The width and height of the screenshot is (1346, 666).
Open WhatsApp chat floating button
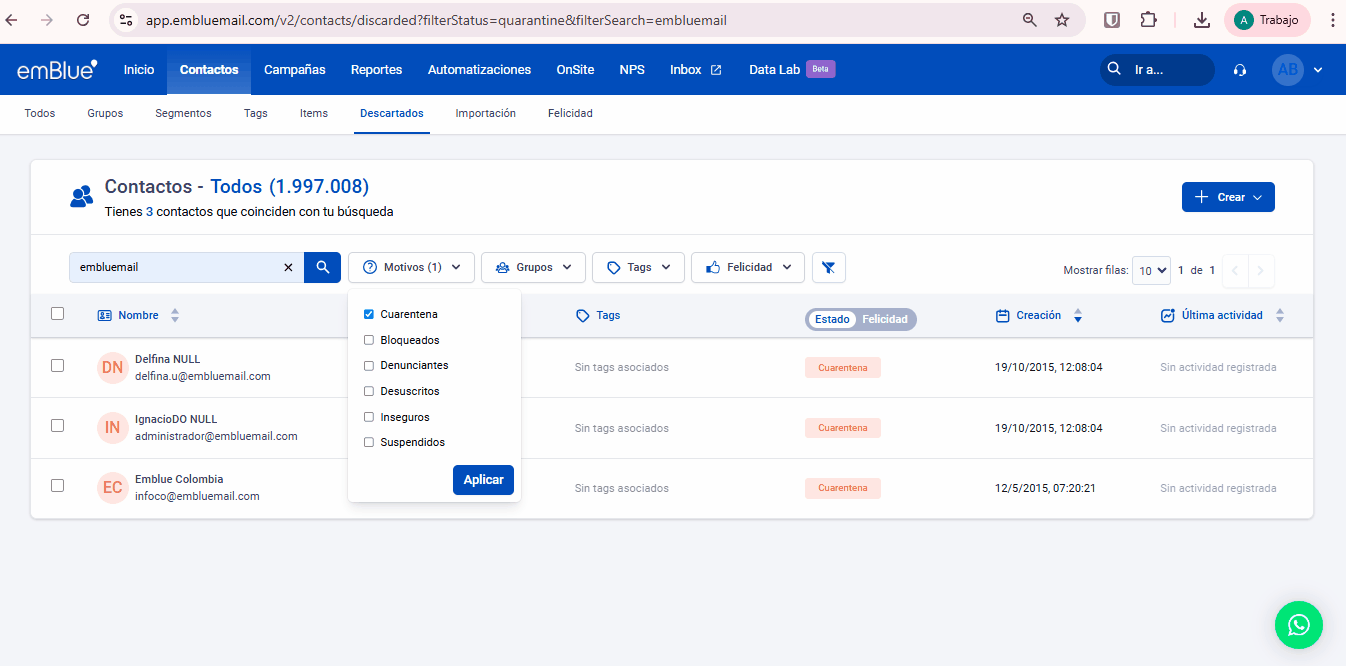point(1298,625)
